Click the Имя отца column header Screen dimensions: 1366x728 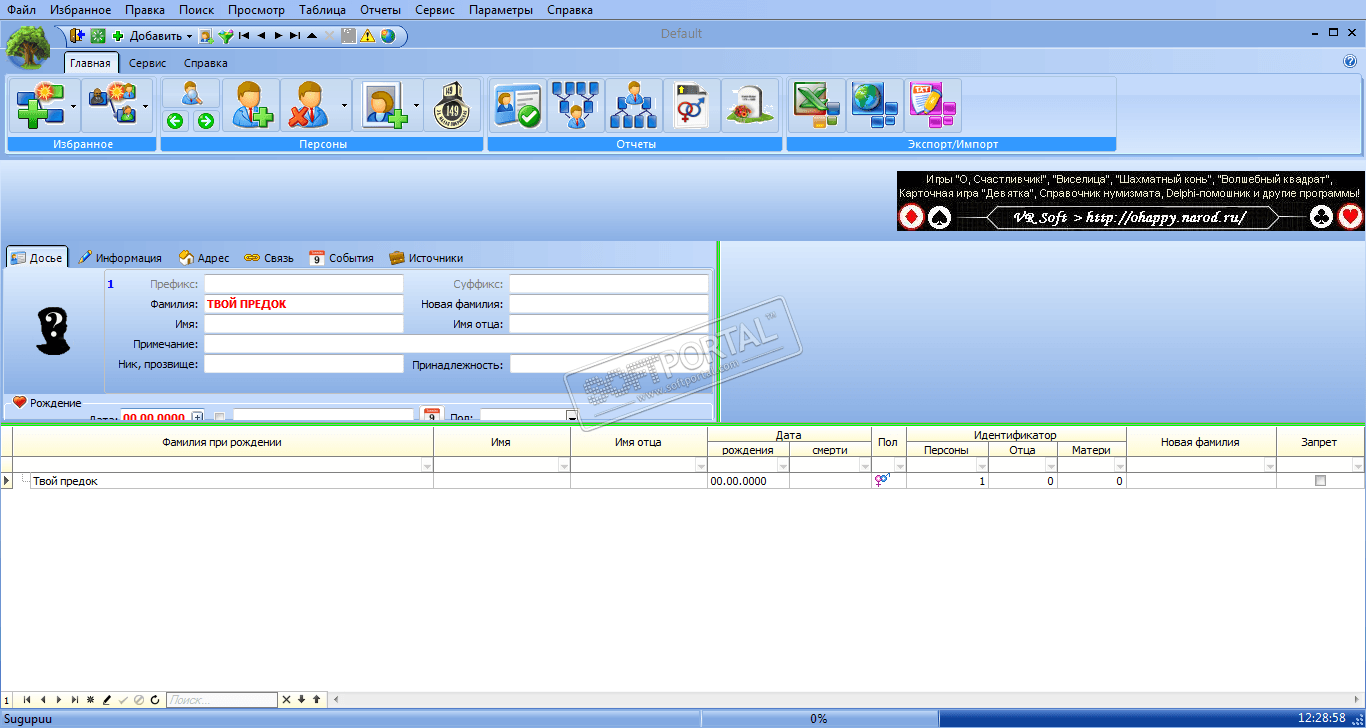tap(638, 442)
